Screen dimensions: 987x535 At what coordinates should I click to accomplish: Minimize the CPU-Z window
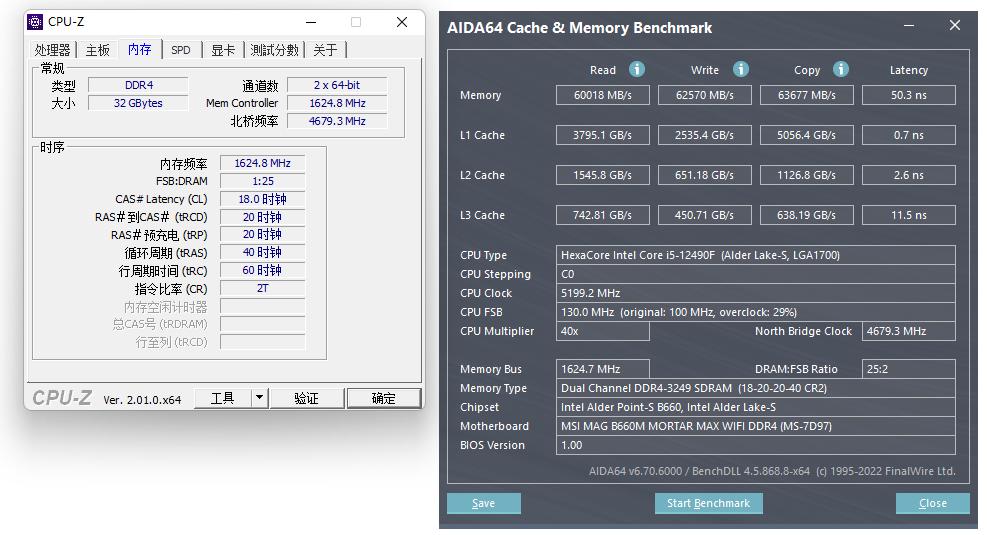311,23
